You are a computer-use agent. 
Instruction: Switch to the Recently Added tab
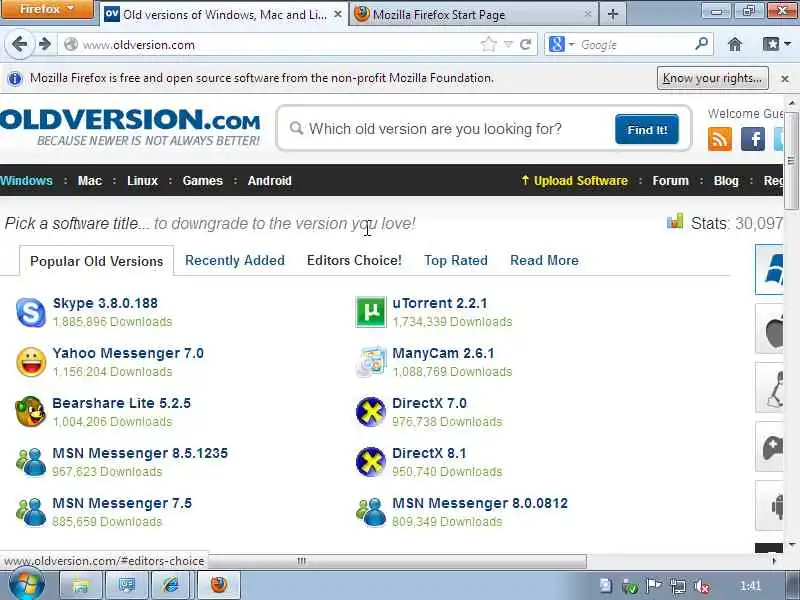[235, 260]
